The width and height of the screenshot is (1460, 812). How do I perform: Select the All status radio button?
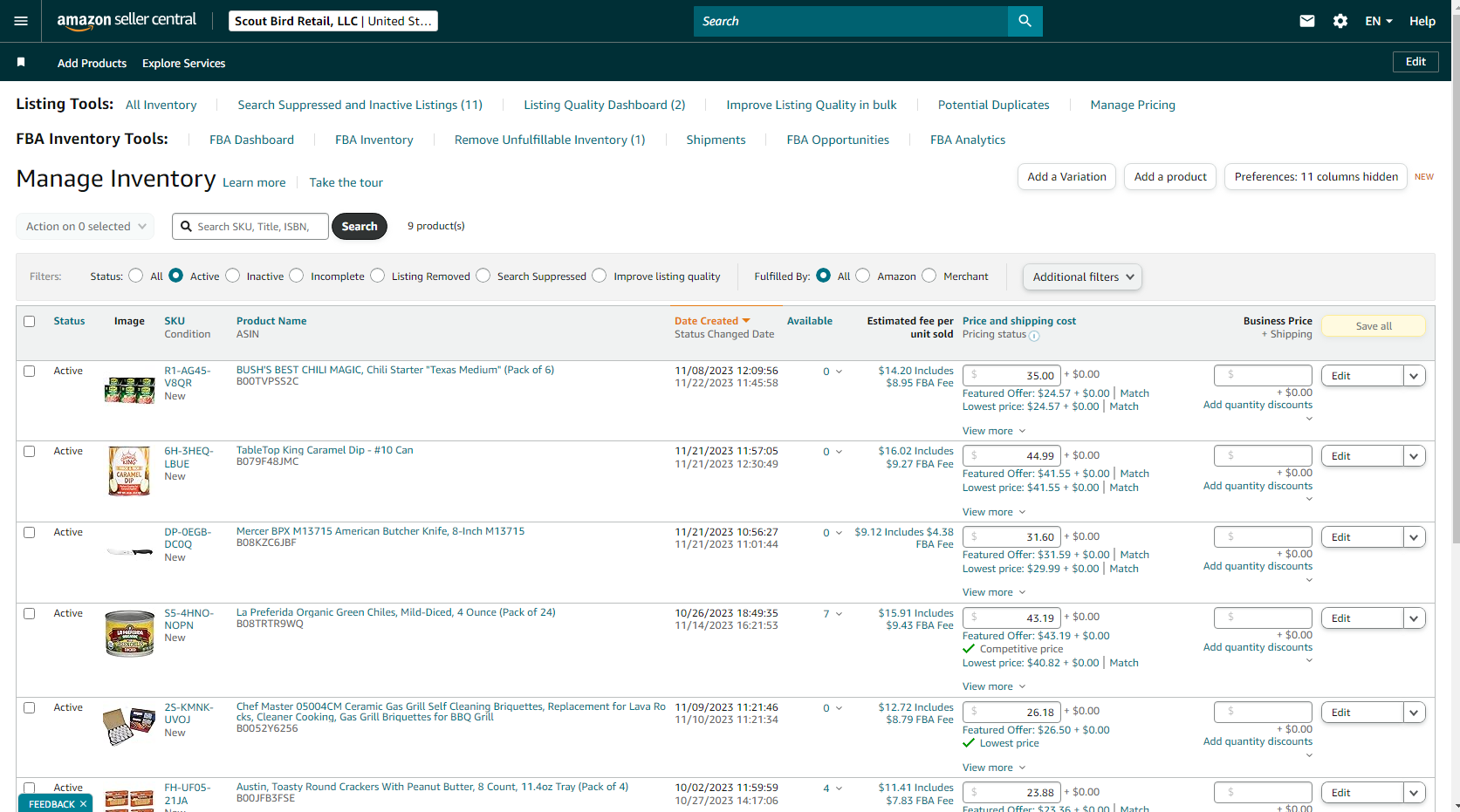135,276
